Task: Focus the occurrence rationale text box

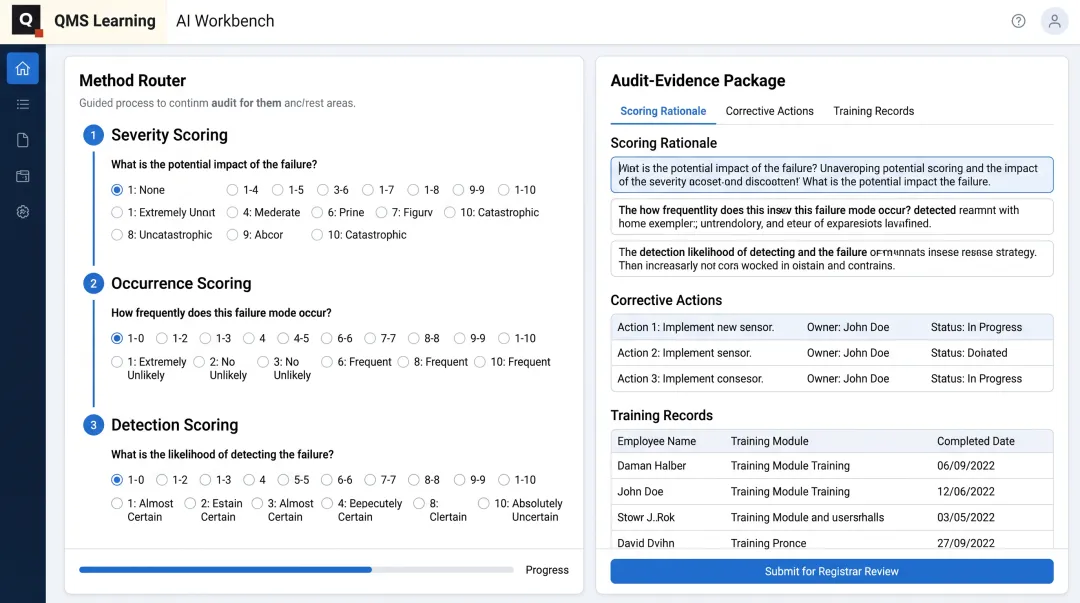Action: (831, 216)
